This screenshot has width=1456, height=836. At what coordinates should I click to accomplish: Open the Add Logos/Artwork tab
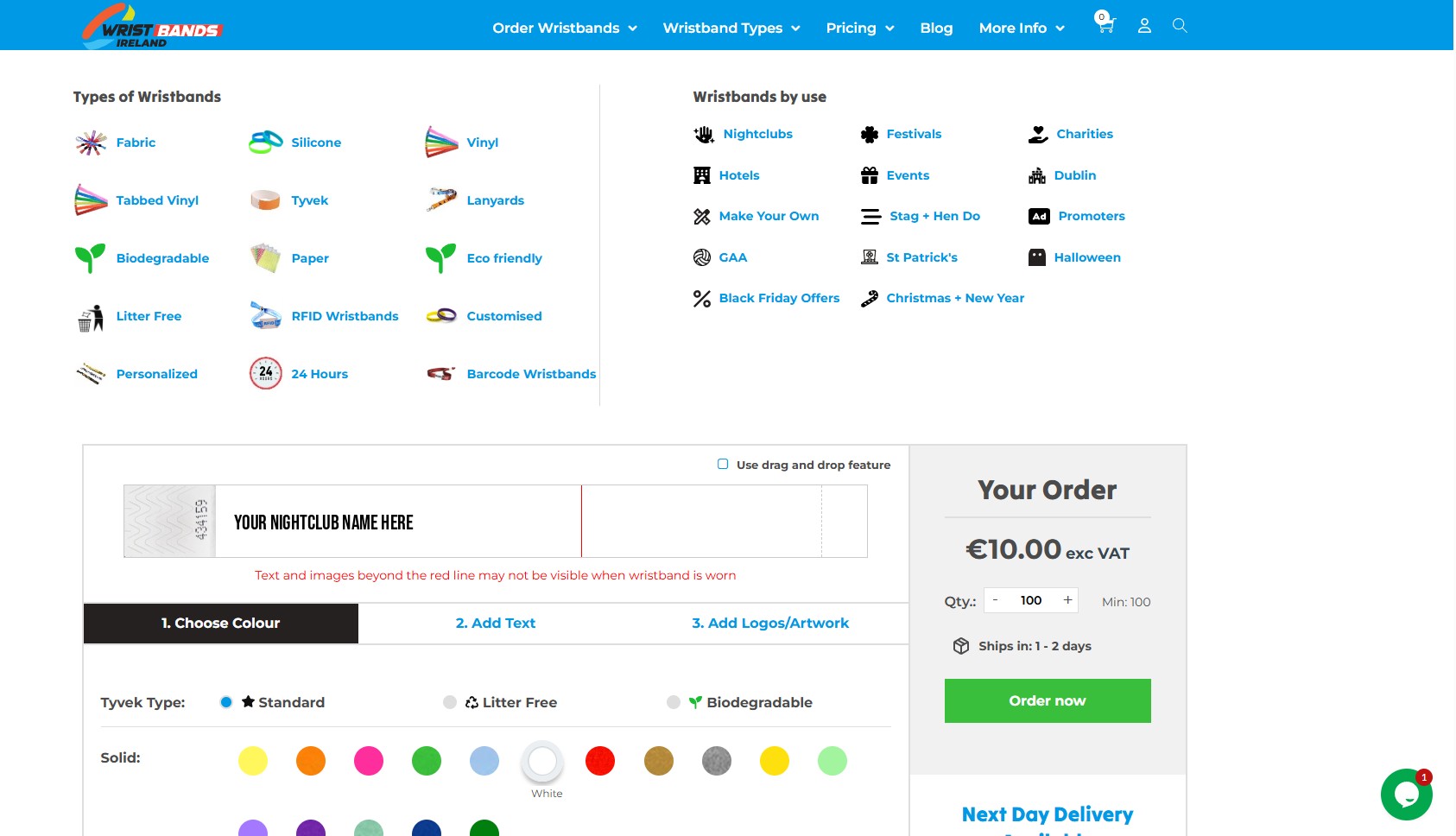770,623
